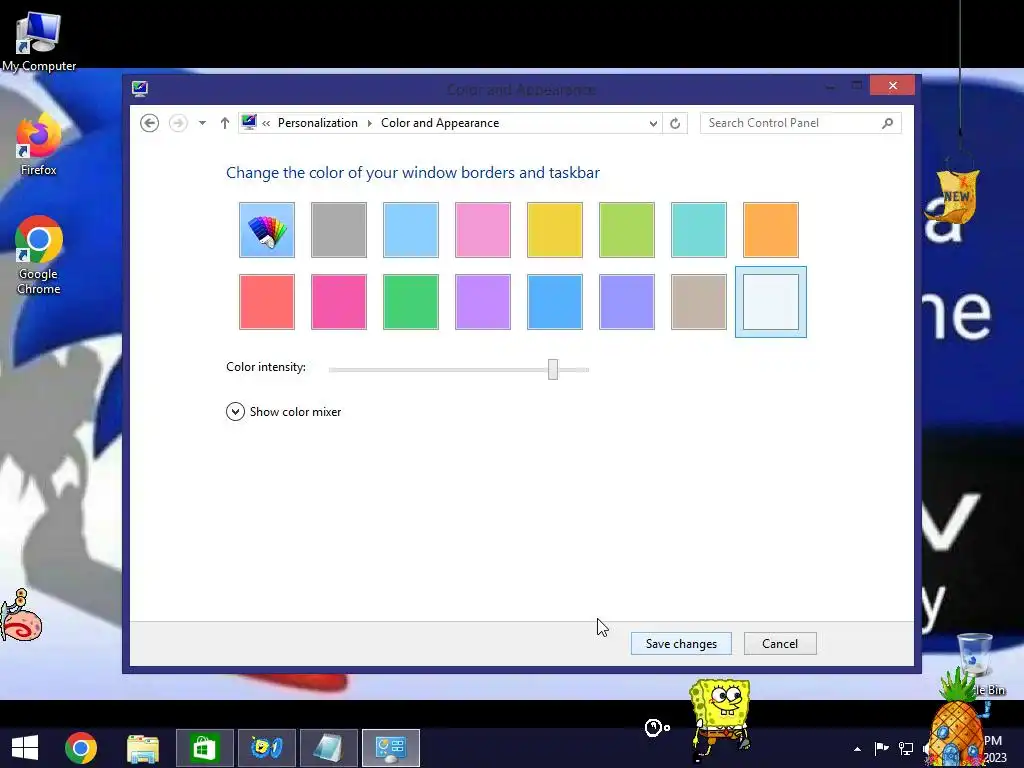Select the highlighted white swatch
The width and height of the screenshot is (1024, 768).
point(771,302)
